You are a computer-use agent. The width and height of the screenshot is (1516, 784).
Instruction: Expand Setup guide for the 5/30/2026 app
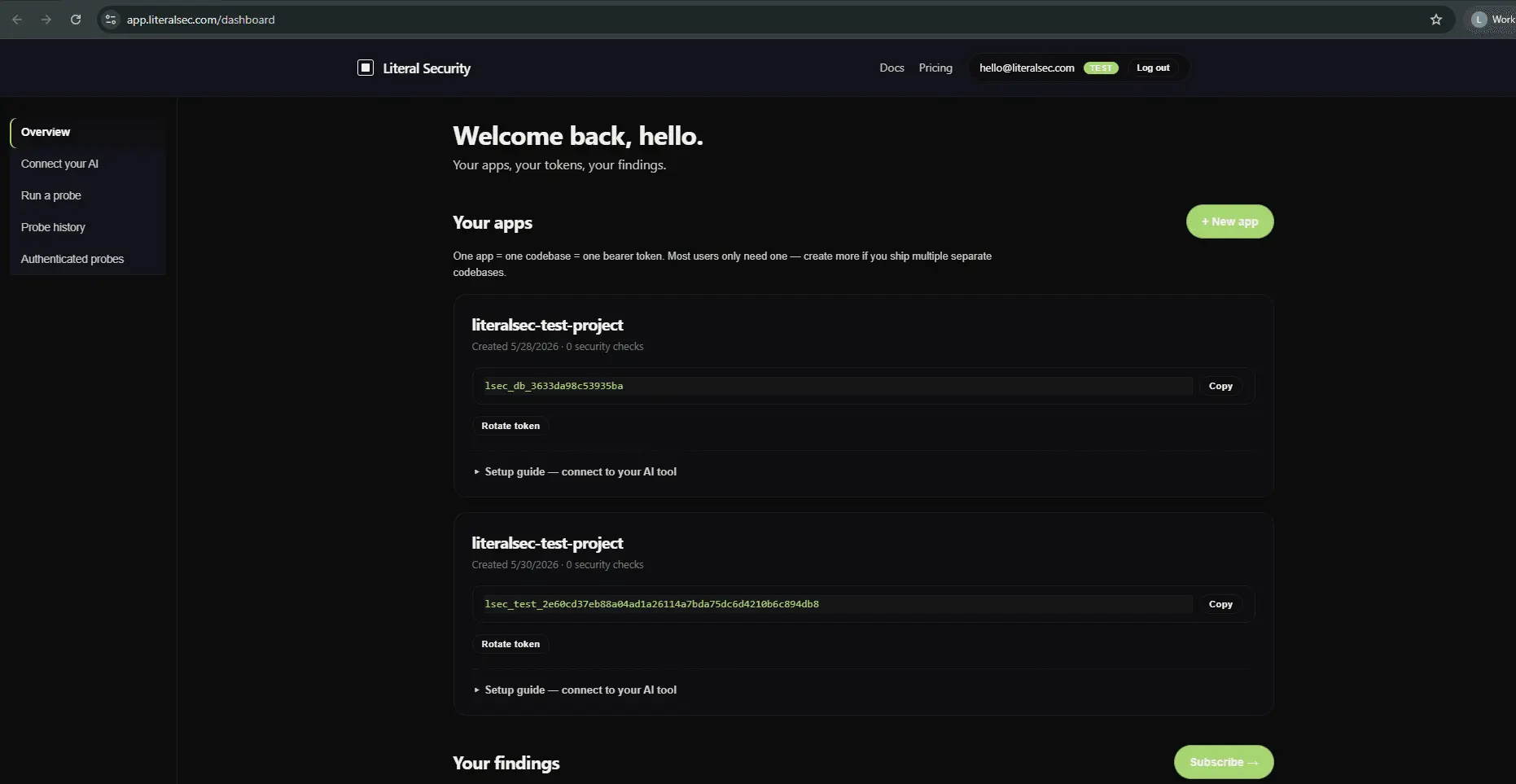tap(576, 690)
